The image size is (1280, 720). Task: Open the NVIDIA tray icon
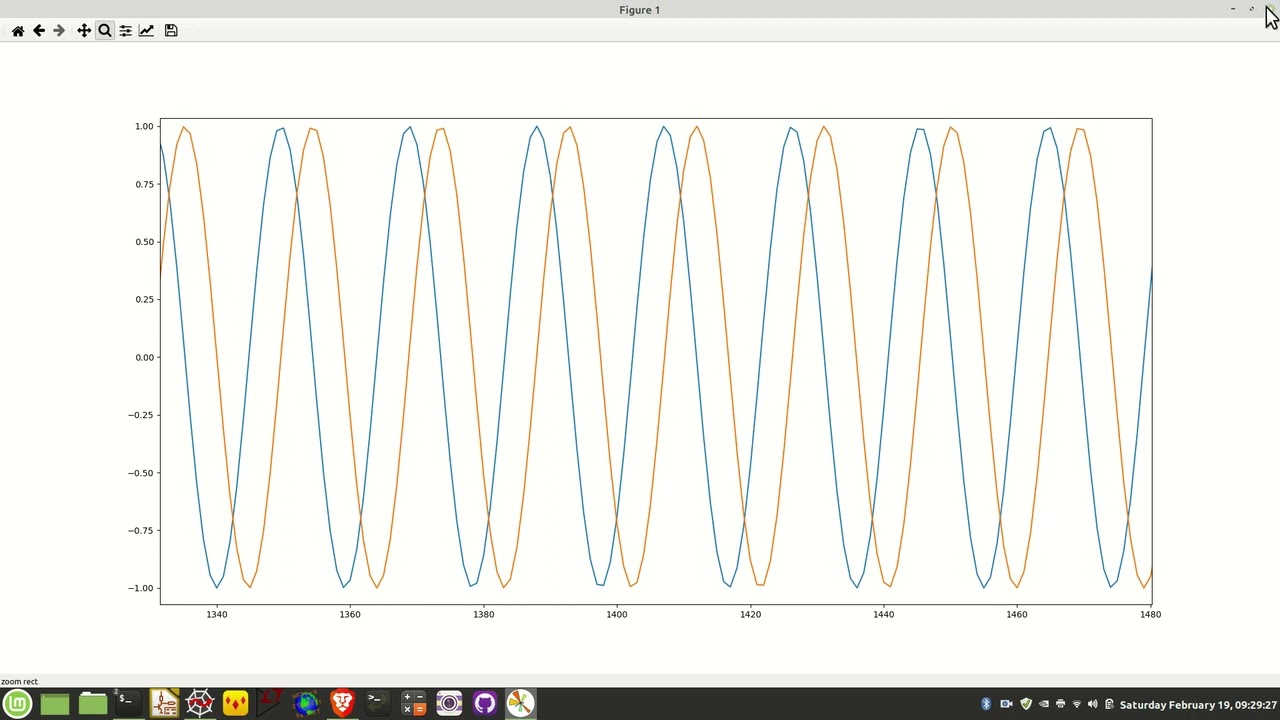[1044, 704]
